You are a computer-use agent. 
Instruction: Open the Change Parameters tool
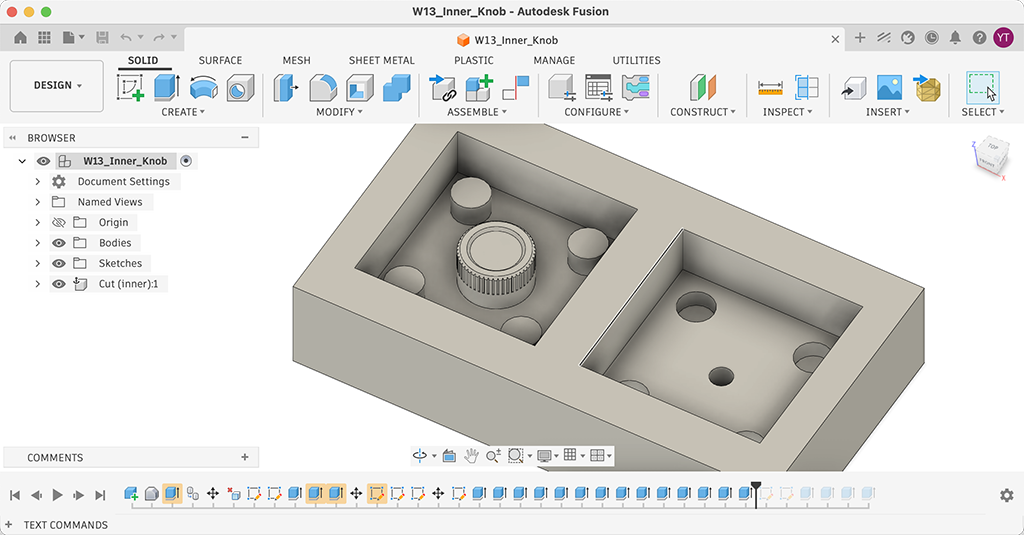click(561, 88)
